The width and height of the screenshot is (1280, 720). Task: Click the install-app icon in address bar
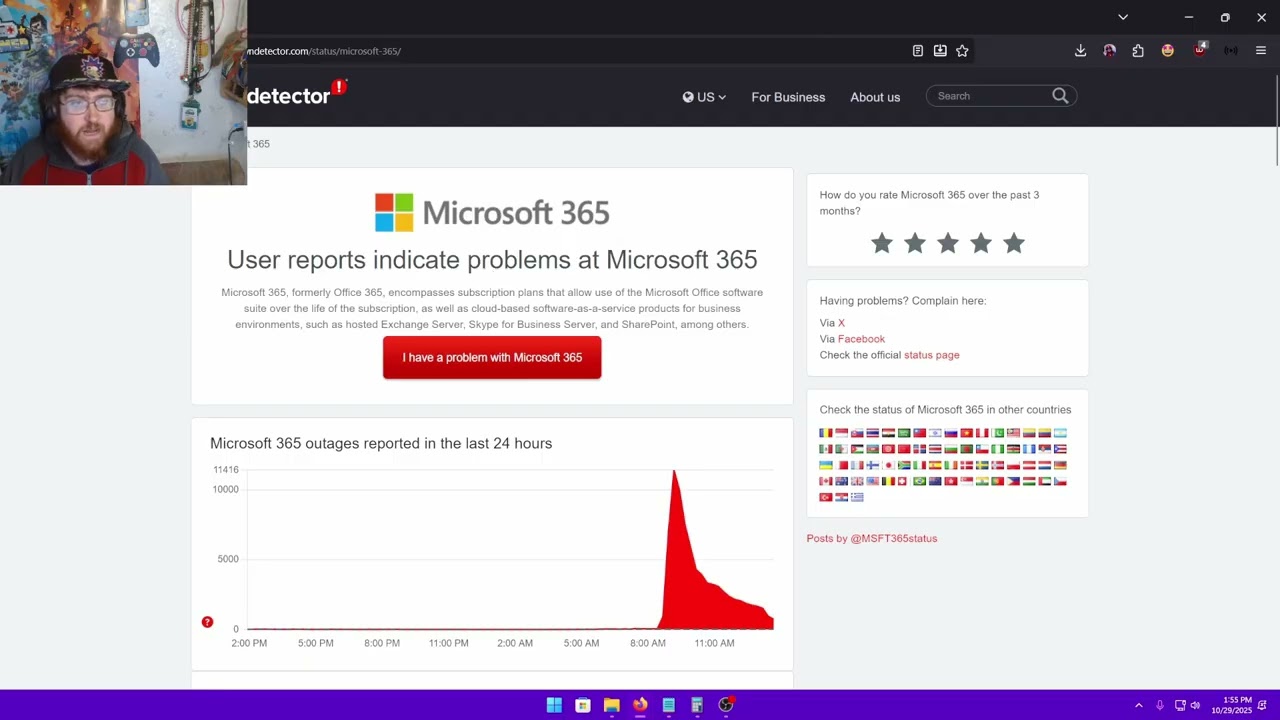tap(940, 51)
